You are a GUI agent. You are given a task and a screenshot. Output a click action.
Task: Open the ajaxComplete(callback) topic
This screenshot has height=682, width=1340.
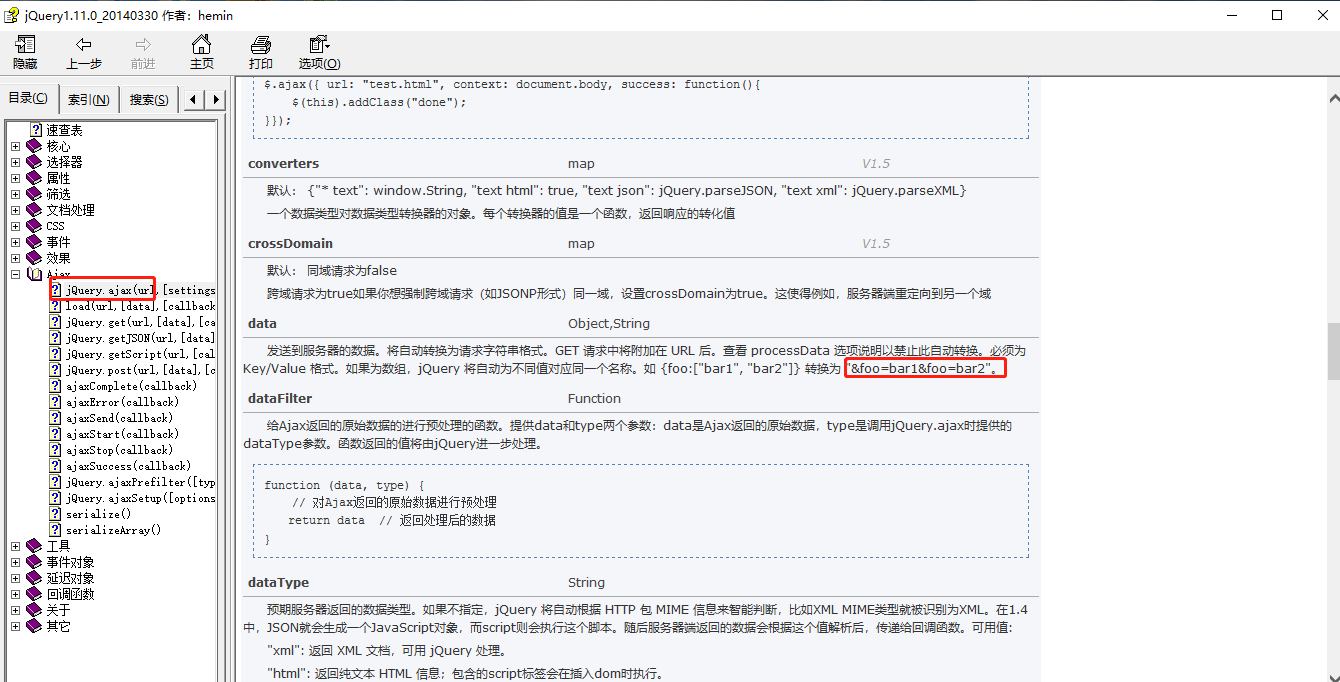click(x=131, y=386)
